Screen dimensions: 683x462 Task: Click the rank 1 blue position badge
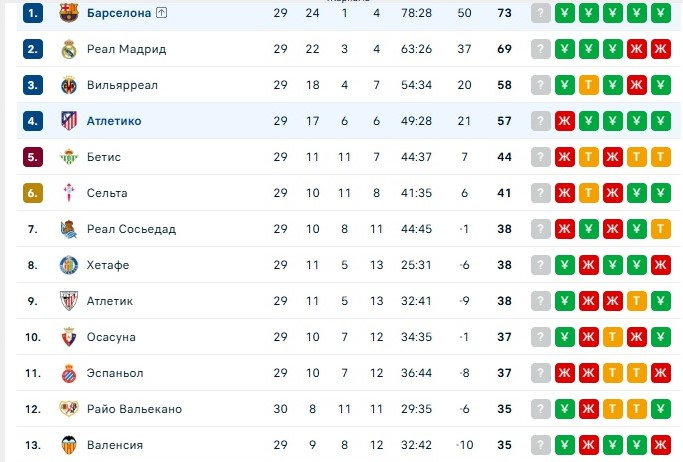click(x=32, y=13)
